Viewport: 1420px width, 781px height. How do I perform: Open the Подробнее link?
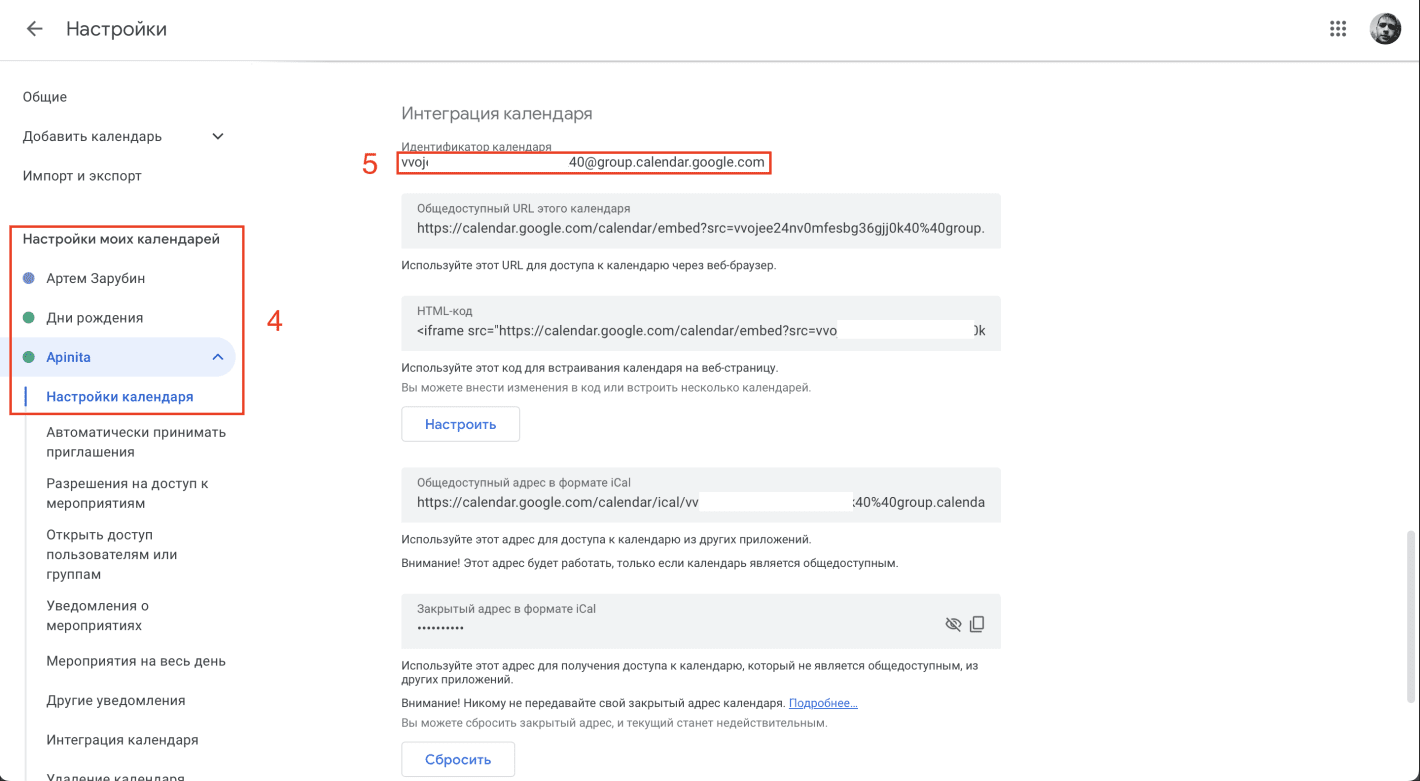822,702
